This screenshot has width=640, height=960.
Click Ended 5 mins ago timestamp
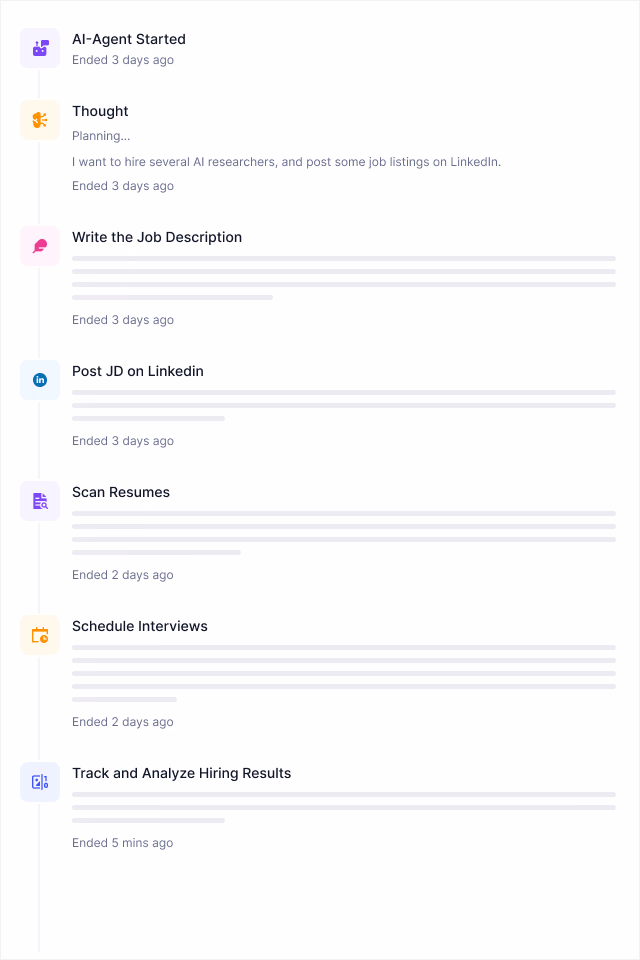point(122,843)
